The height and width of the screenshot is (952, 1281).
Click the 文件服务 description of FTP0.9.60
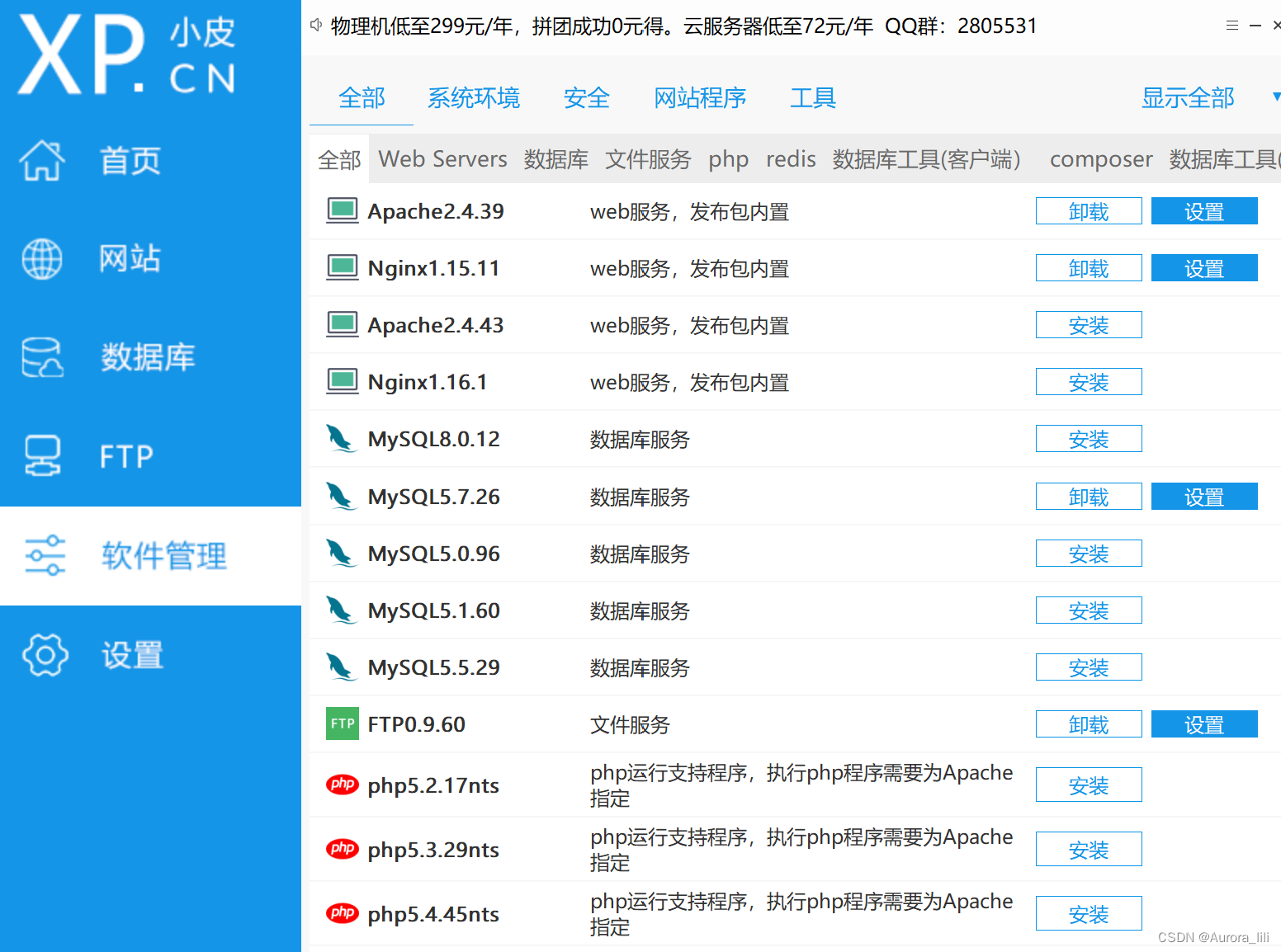click(x=630, y=724)
